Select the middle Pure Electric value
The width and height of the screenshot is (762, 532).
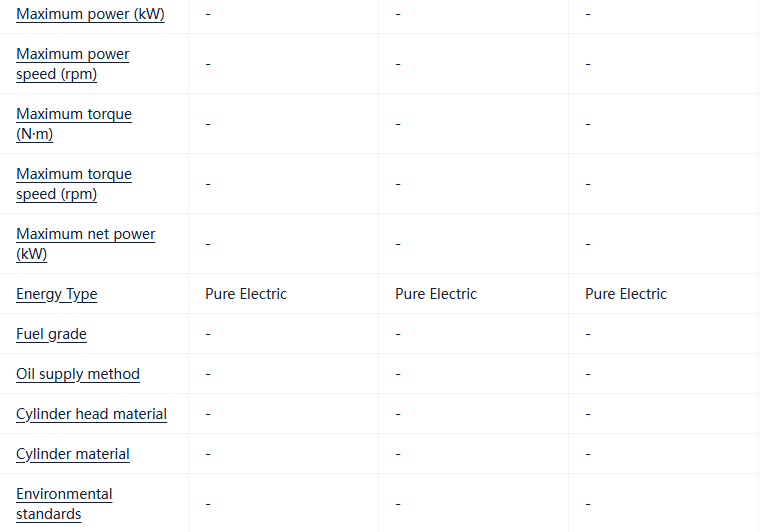click(436, 294)
